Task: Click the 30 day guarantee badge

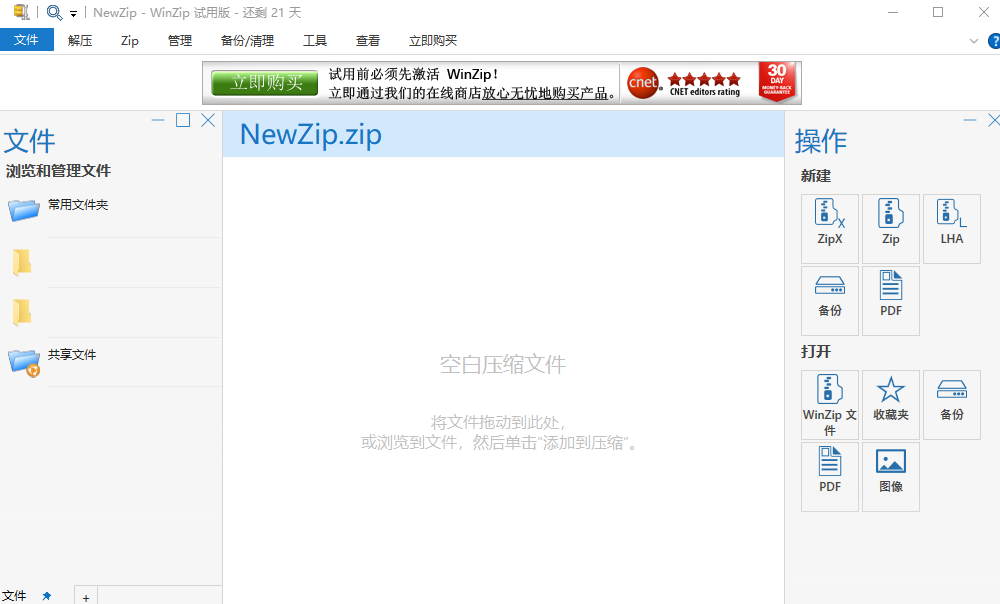Action: (x=777, y=82)
